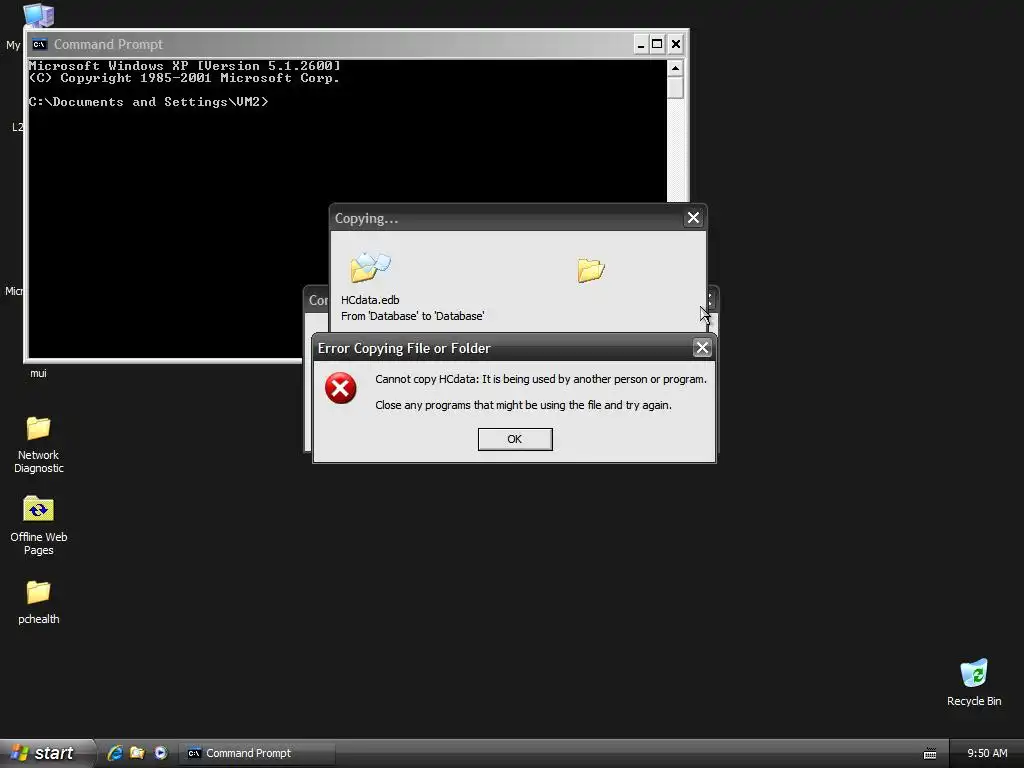The width and height of the screenshot is (1024, 768).
Task: Close the Command Prompt window
Action: (676, 44)
